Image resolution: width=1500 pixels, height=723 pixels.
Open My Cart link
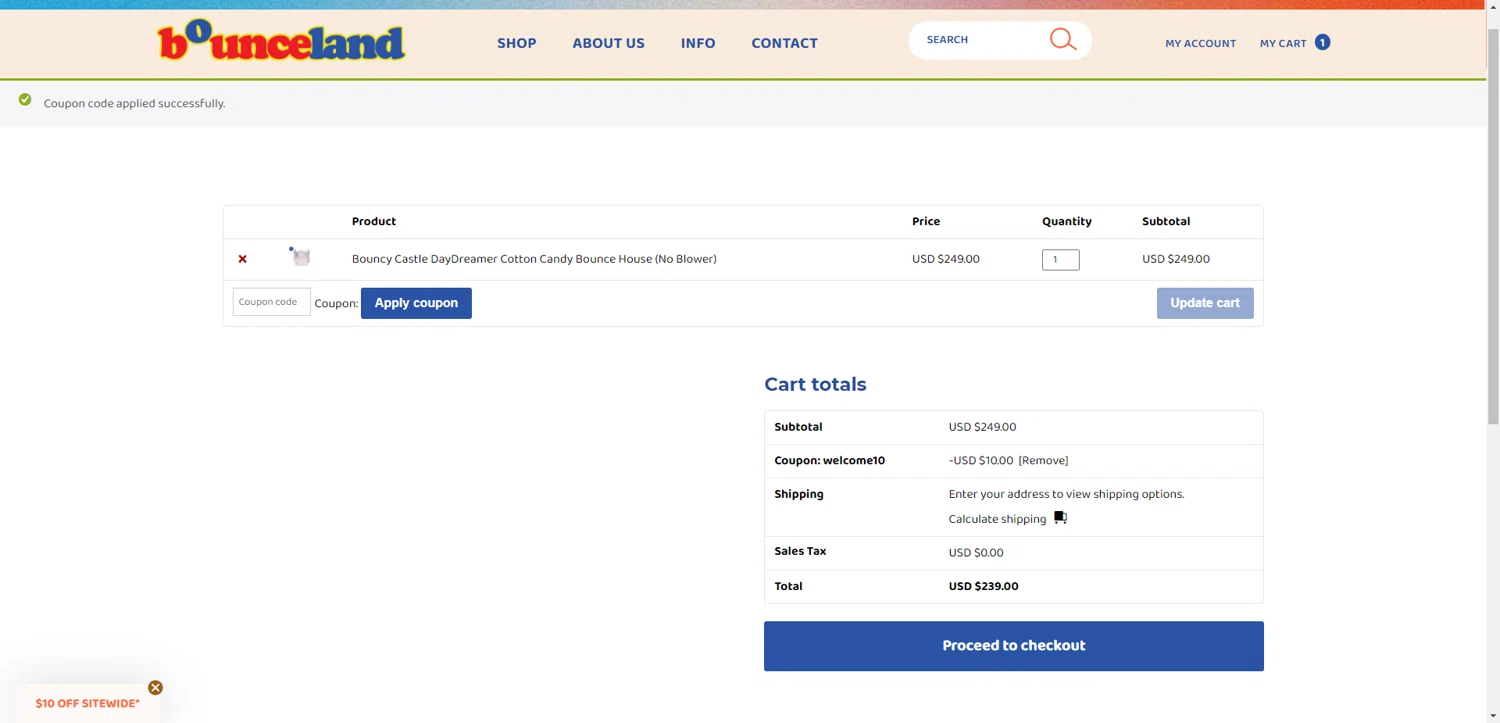1283,43
